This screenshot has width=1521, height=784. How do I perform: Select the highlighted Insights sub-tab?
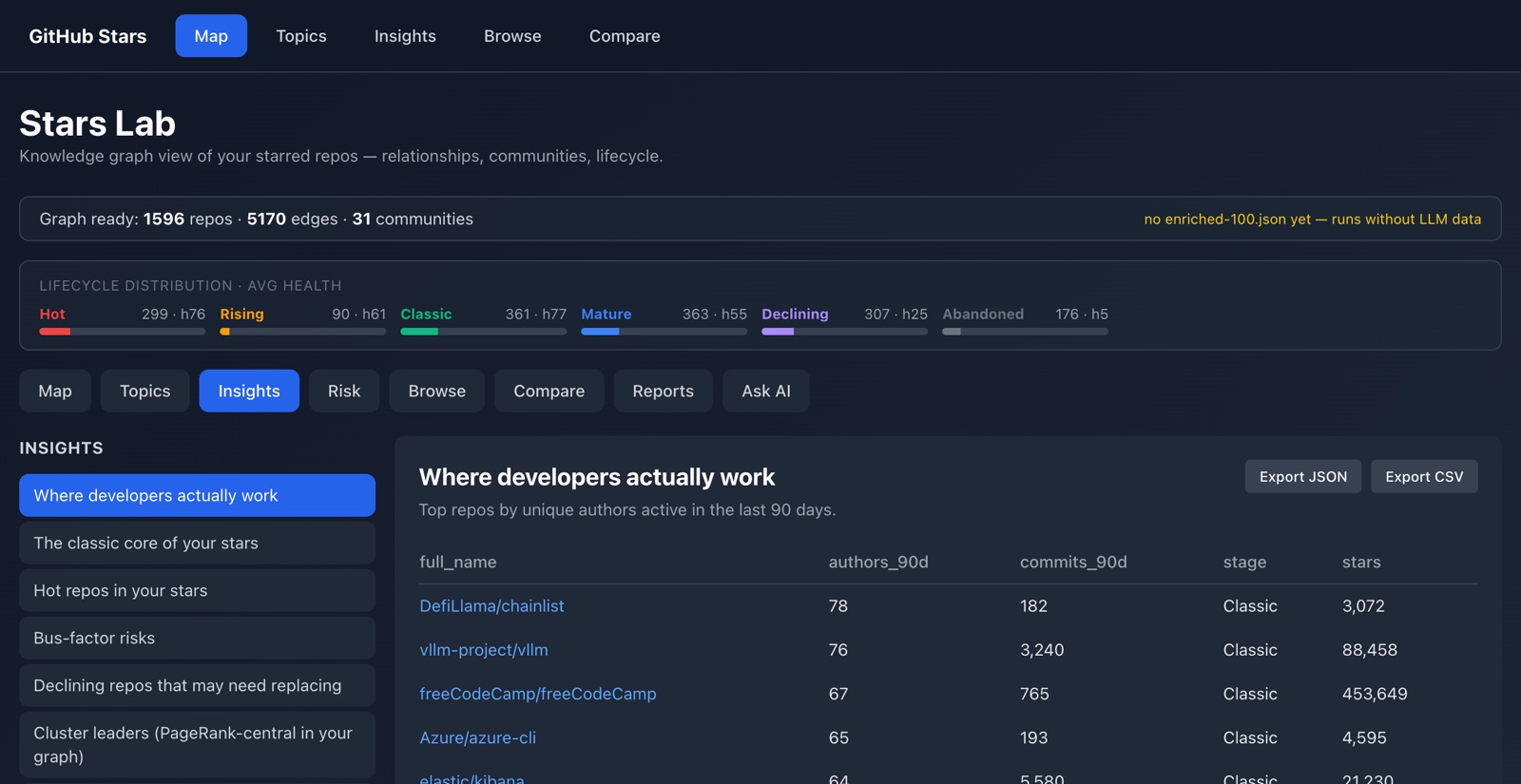(x=249, y=391)
